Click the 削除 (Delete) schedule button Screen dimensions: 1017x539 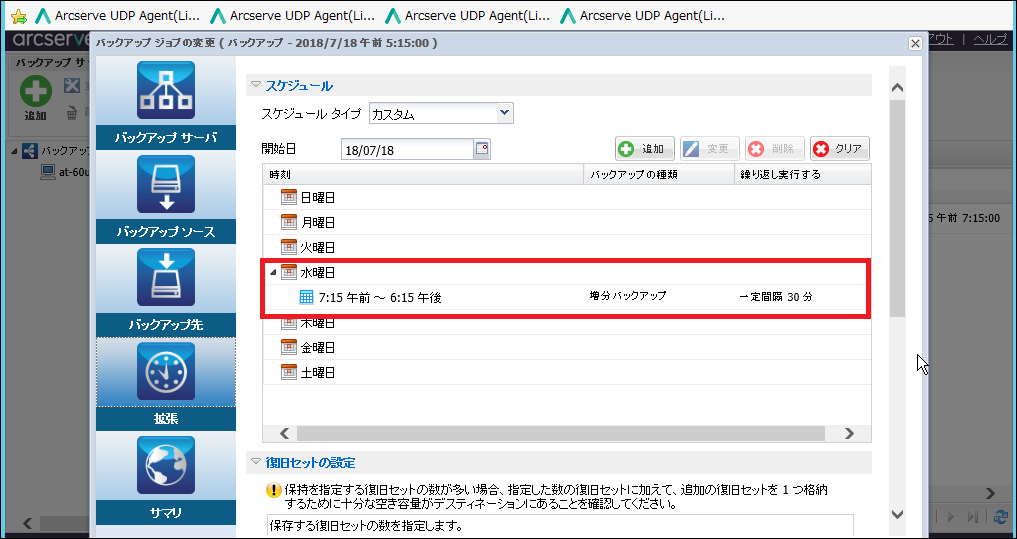pyautogui.click(x=774, y=149)
